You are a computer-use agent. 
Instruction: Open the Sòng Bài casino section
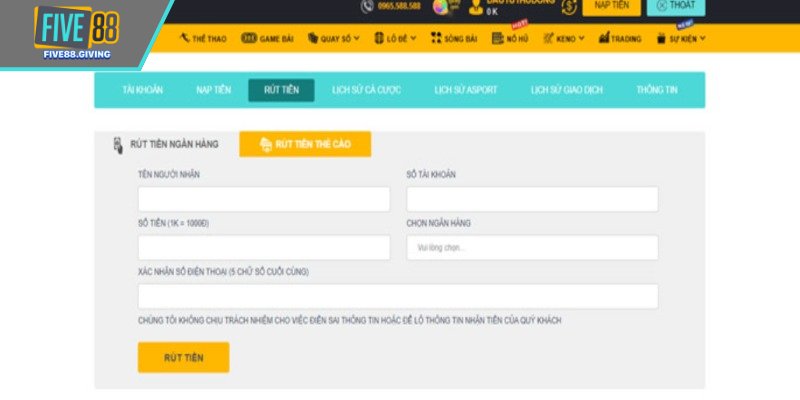pos(453,39)
